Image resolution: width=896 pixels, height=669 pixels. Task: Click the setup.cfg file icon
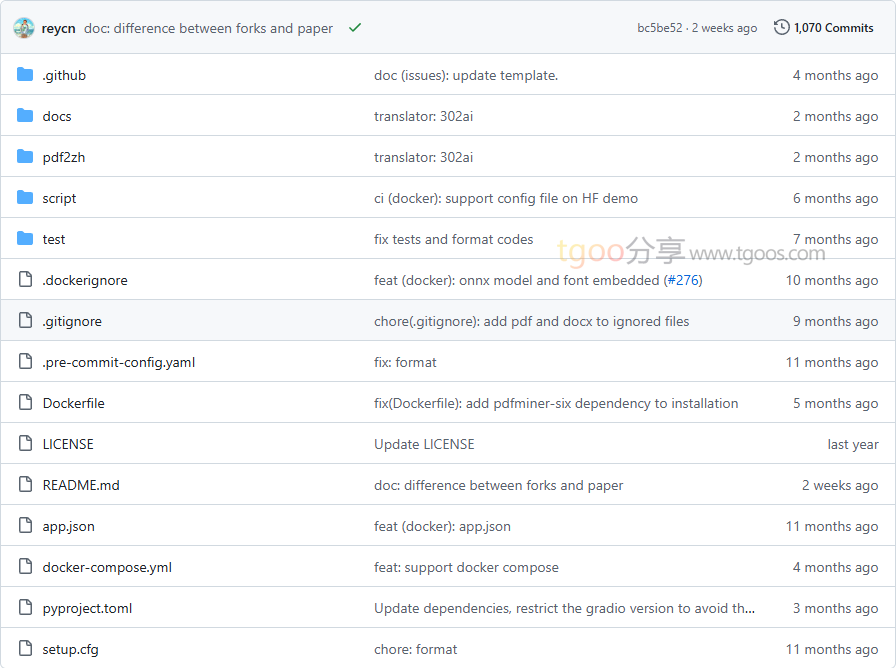(x=25, y=649)
